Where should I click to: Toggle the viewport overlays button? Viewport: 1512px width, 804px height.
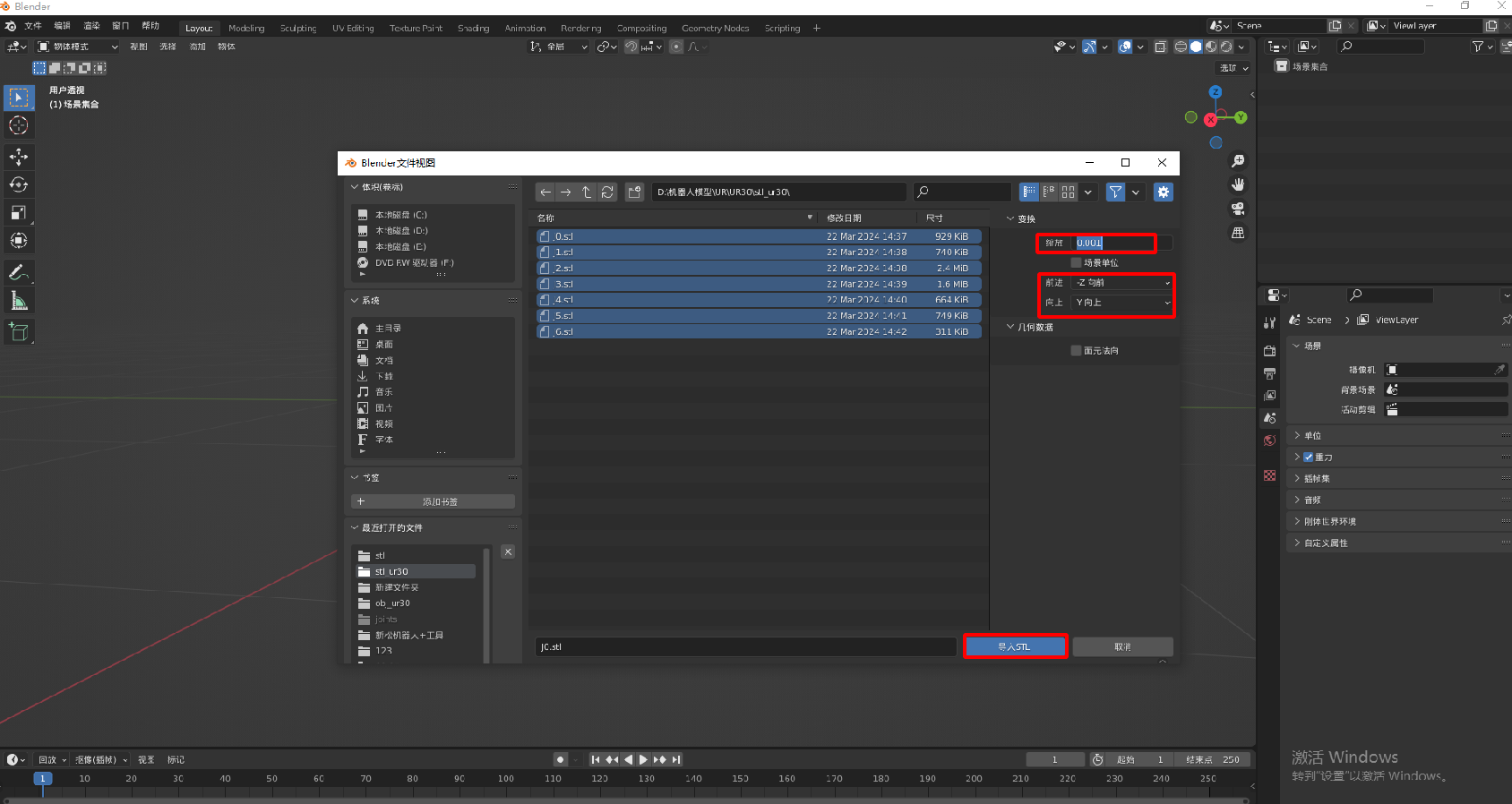1125,47
